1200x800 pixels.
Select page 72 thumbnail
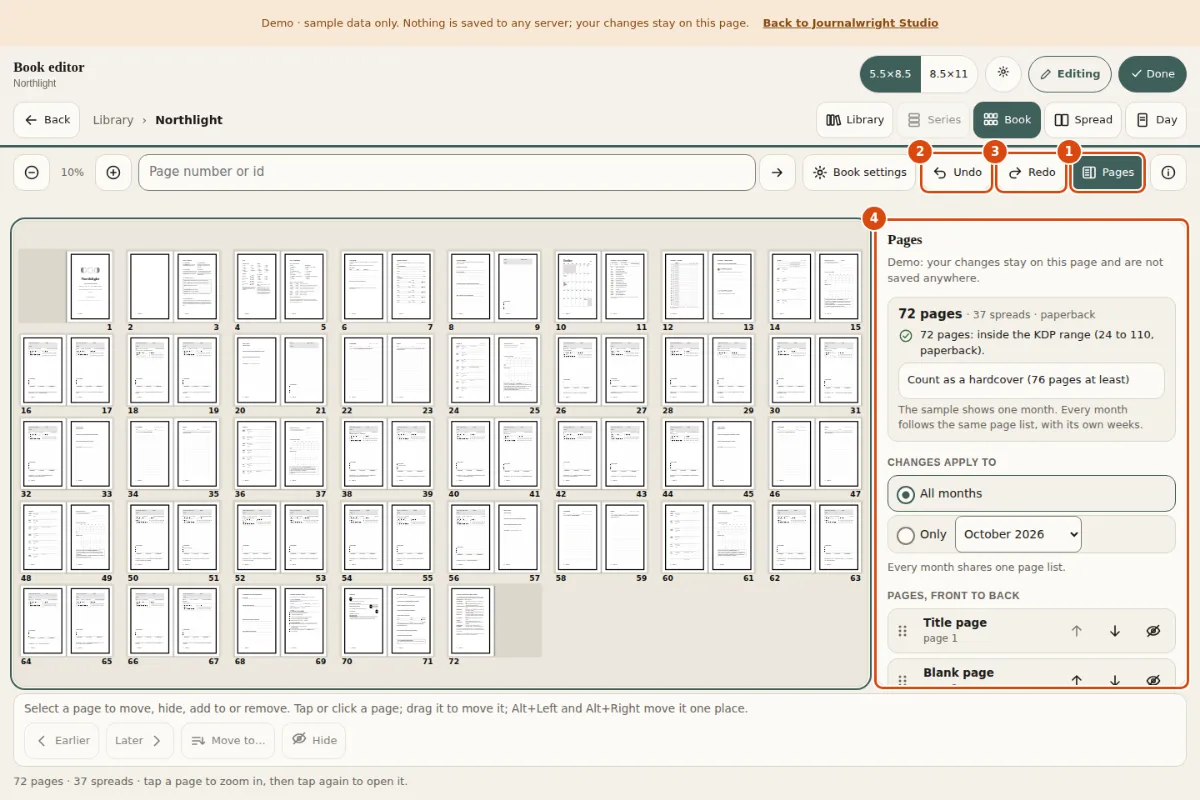tap(471, 621)
